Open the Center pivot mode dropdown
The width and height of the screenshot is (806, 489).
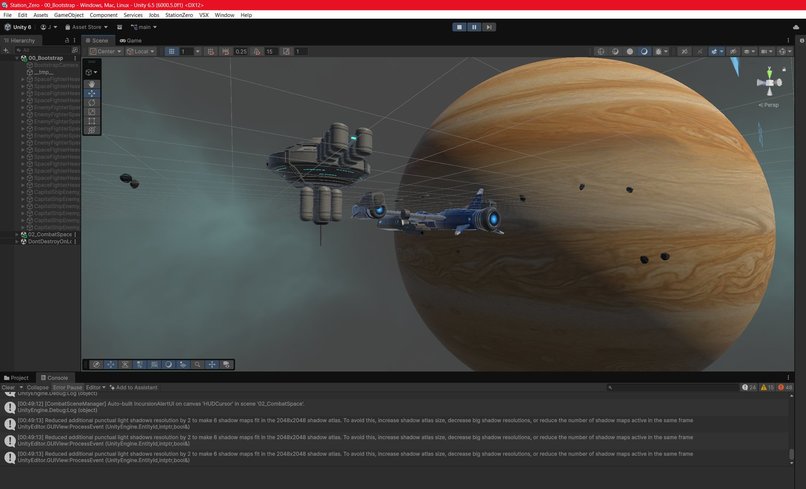[105, 51]
